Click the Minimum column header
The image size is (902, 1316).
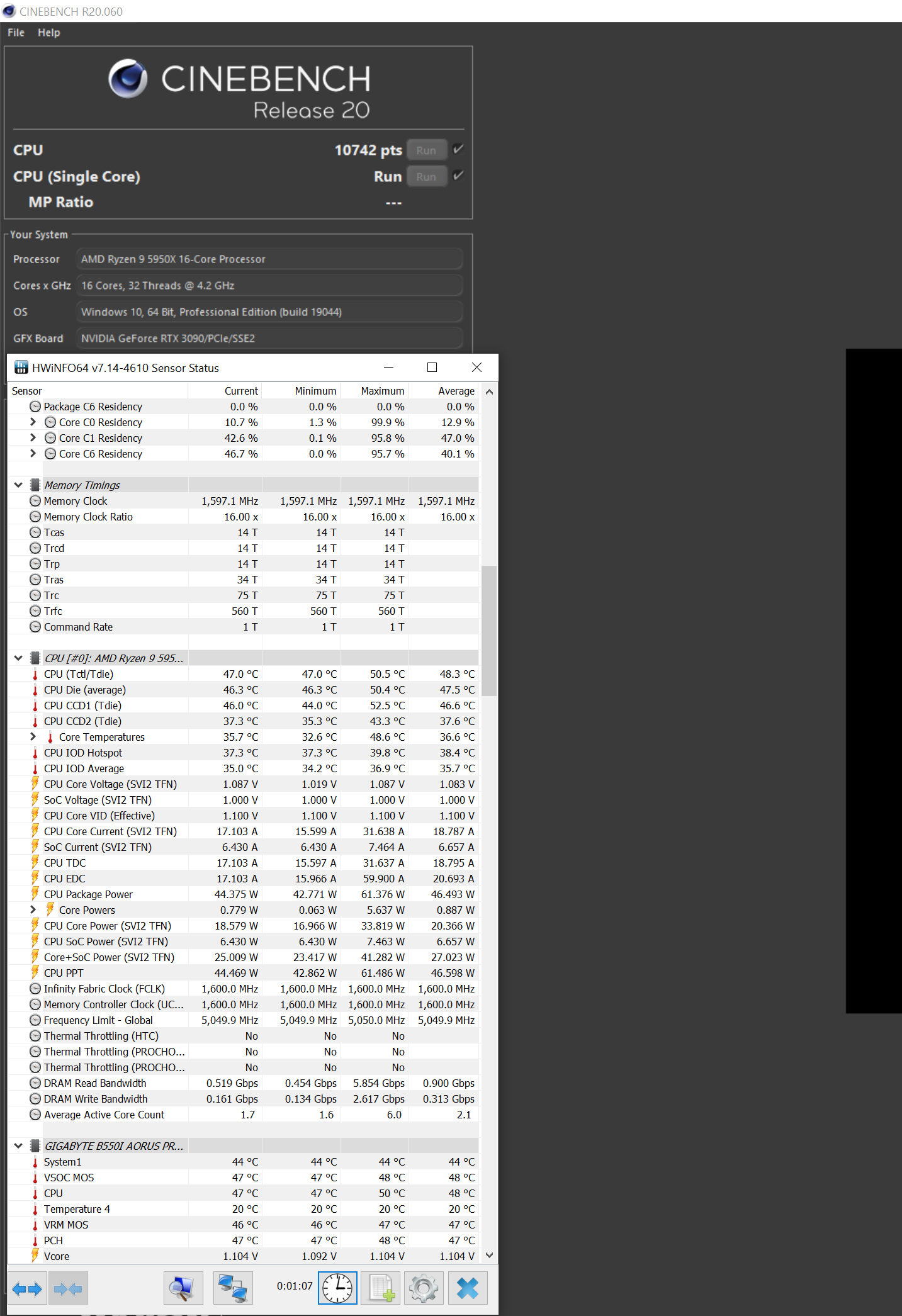tap(302, 391)
